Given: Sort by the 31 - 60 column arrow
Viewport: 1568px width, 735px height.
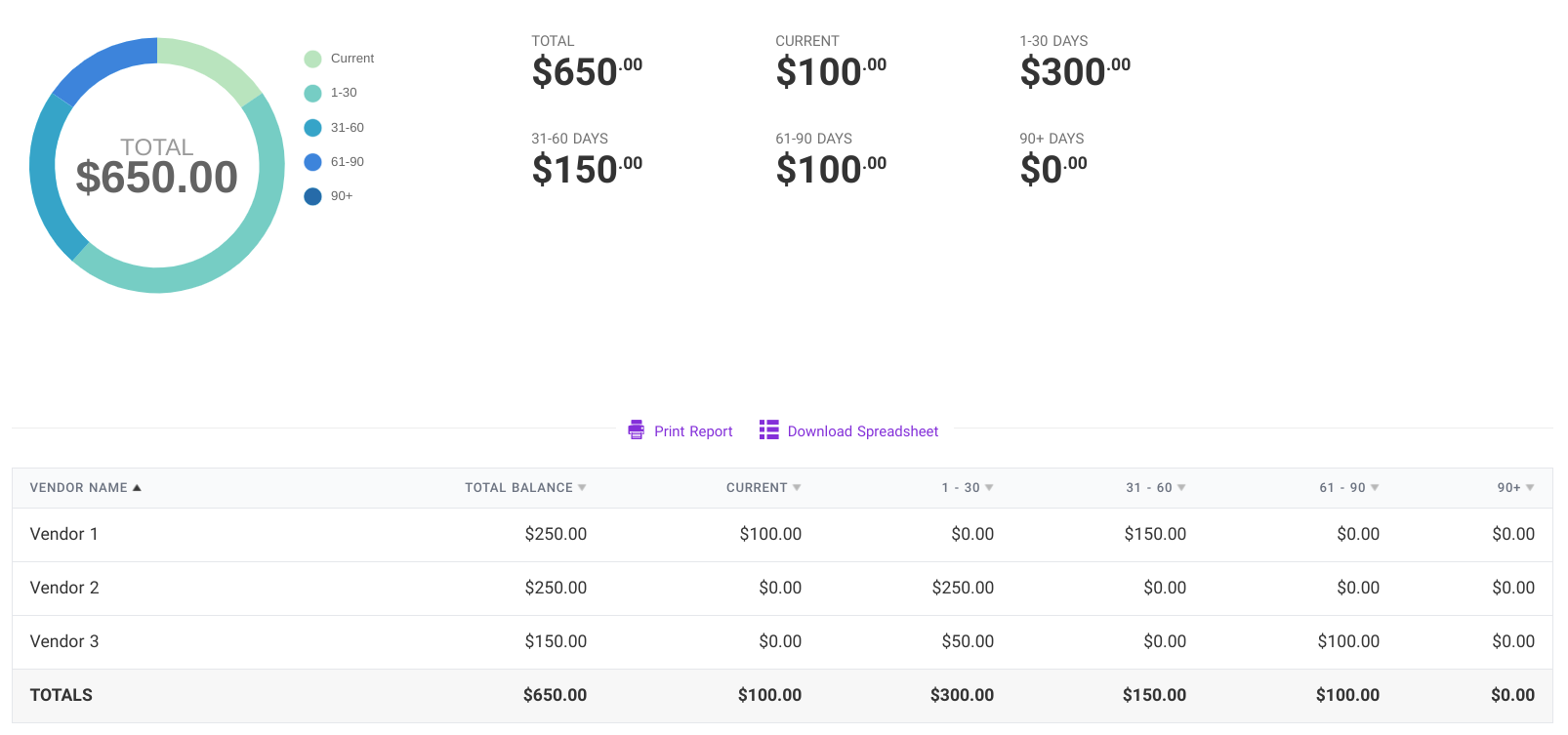Looking at the screenshot, I should tap(1181, 488).
